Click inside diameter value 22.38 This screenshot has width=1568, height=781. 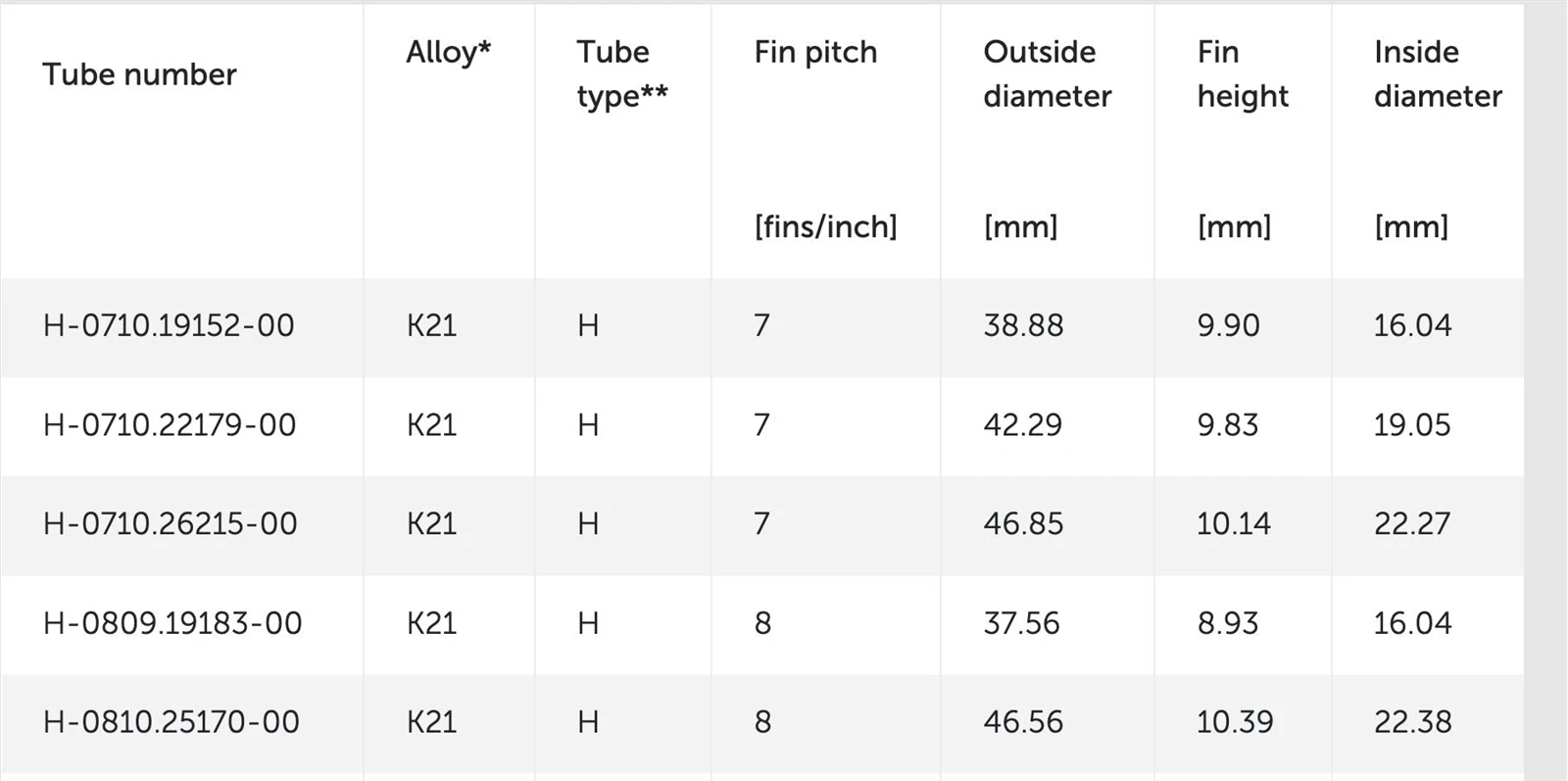click(x=1412, y=722)
